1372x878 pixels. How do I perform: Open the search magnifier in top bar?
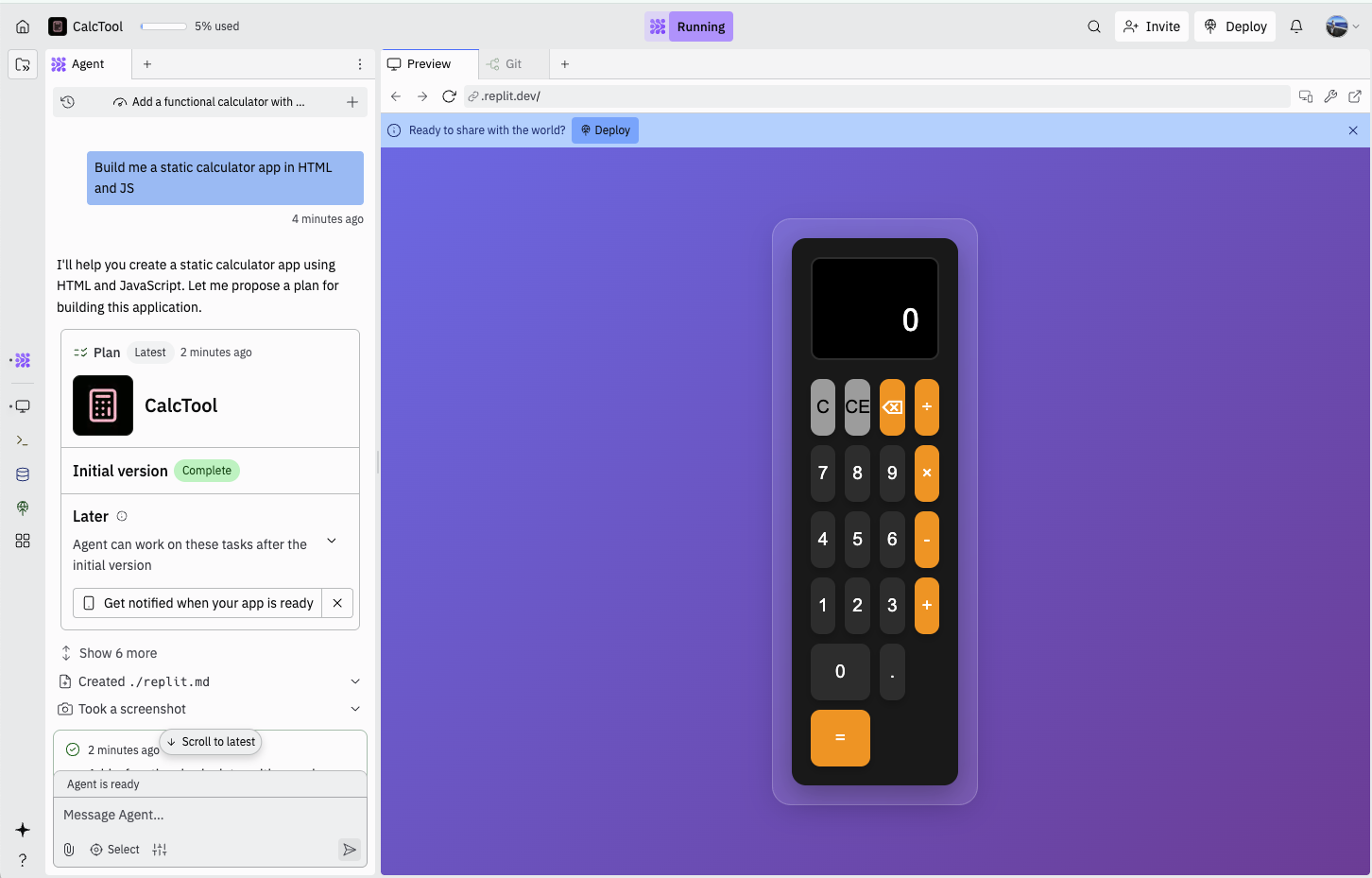1094,26
